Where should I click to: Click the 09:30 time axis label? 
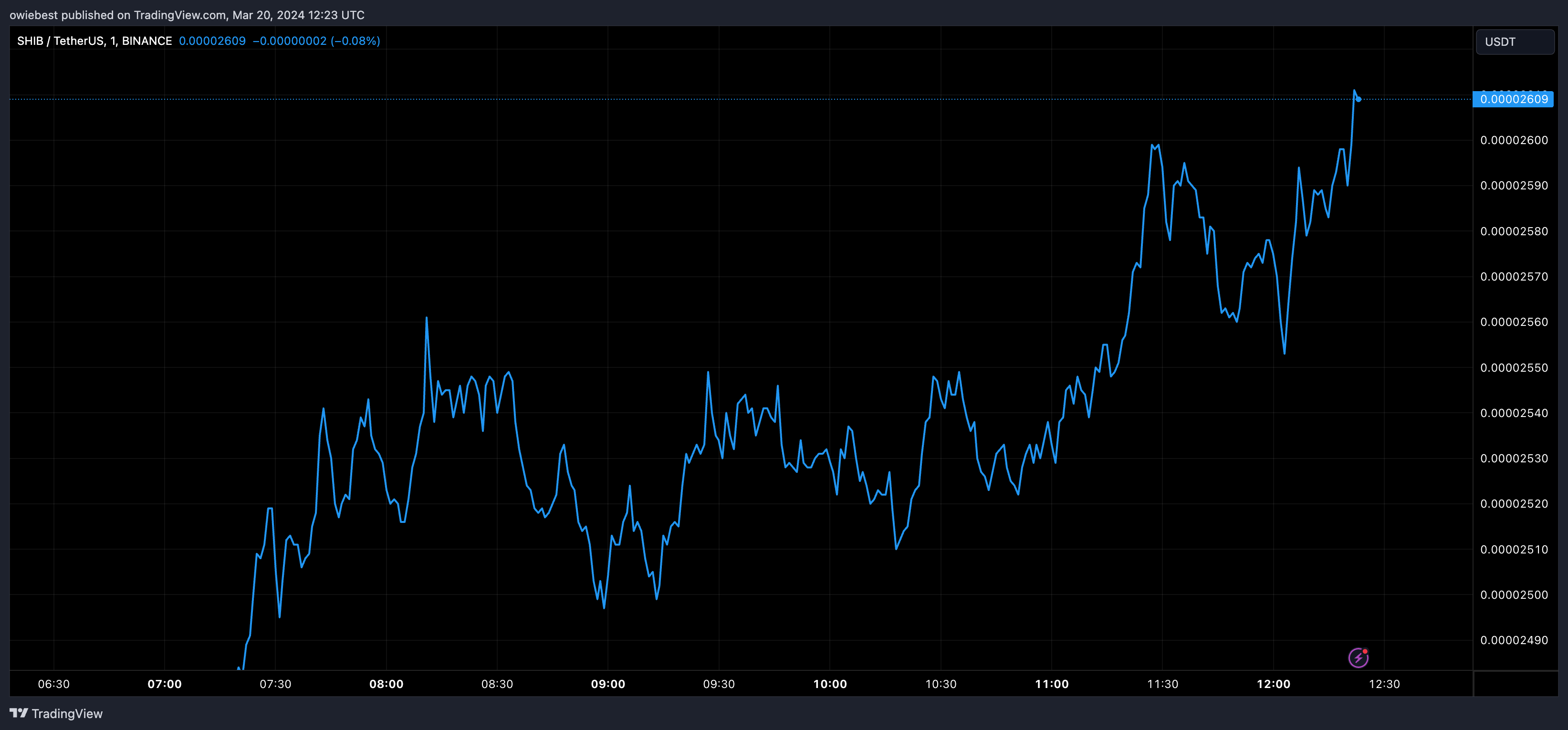[x=719, y=684]
